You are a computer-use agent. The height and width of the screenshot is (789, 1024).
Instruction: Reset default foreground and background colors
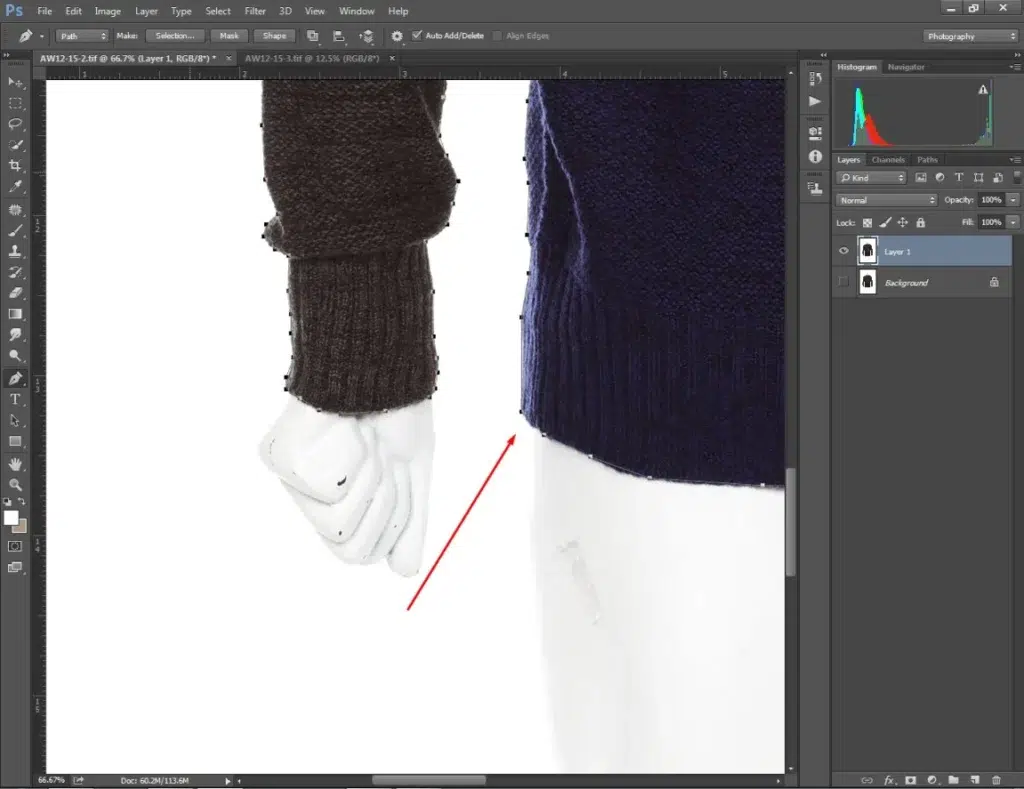tap(7, 502)
